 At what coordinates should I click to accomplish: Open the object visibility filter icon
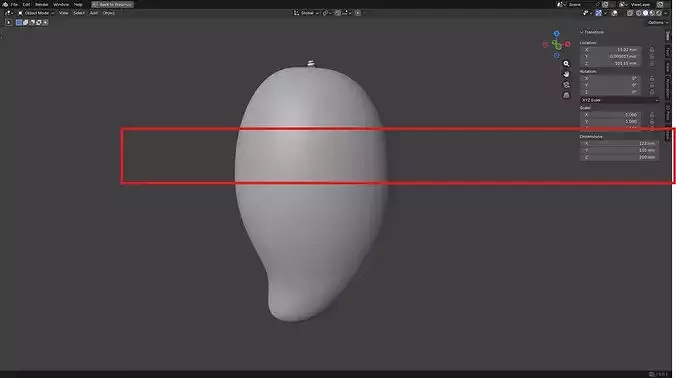[587, 13]
